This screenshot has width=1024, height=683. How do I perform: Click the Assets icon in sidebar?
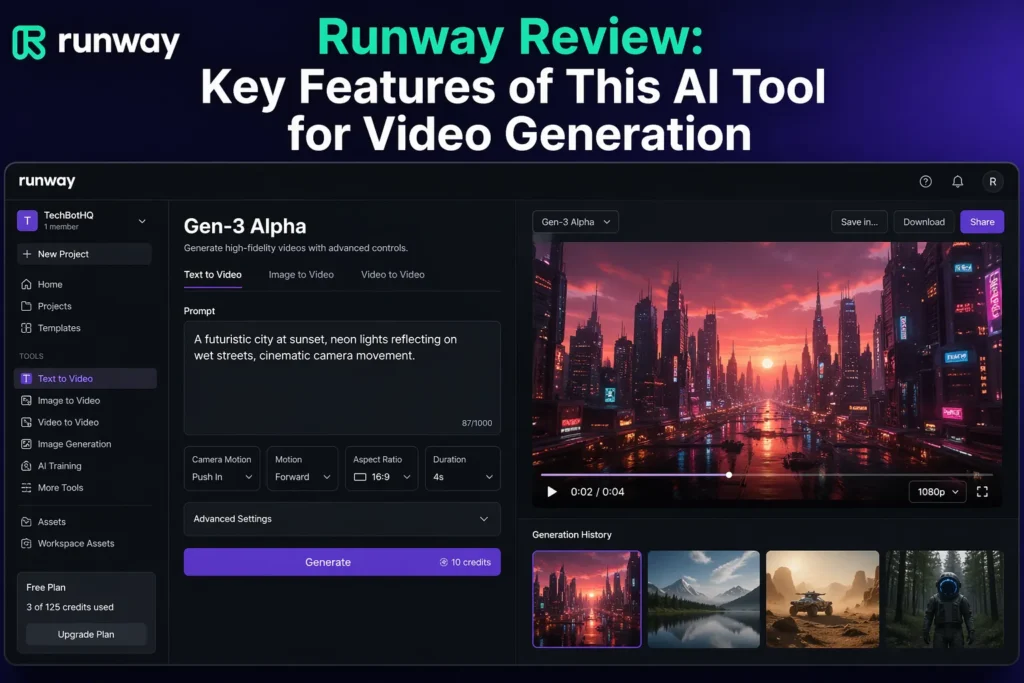click(26, 522)
